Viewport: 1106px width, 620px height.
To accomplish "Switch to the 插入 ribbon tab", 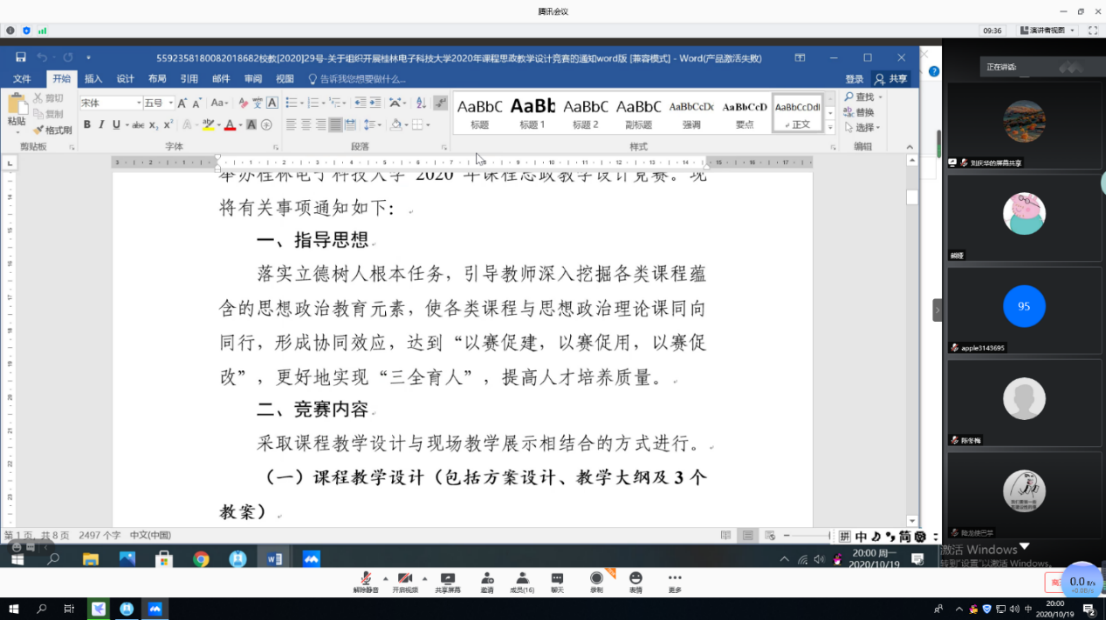I will pyautogui.click(x=93, y=79).
